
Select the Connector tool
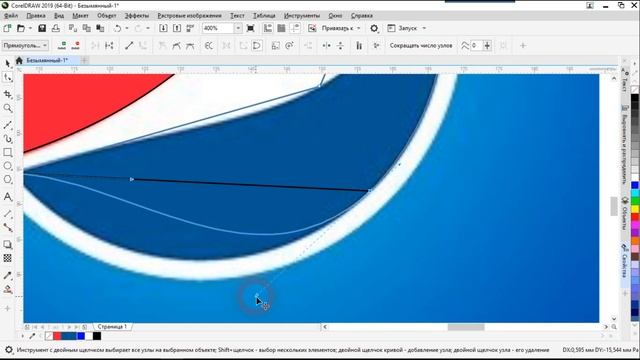tap(7, 227)
